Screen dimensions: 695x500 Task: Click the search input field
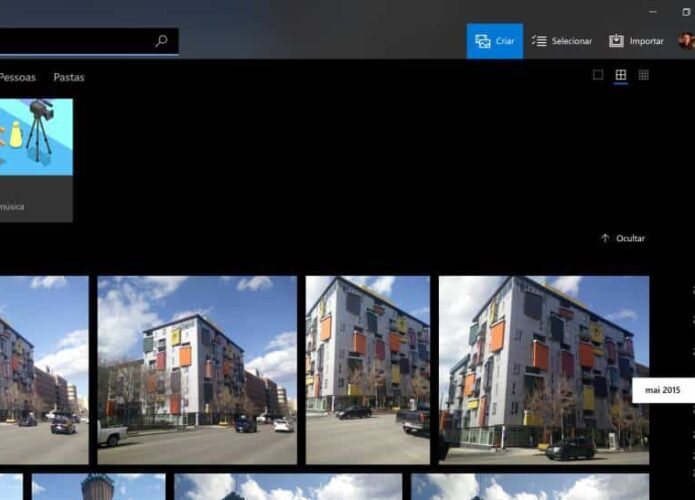[89, 41]
